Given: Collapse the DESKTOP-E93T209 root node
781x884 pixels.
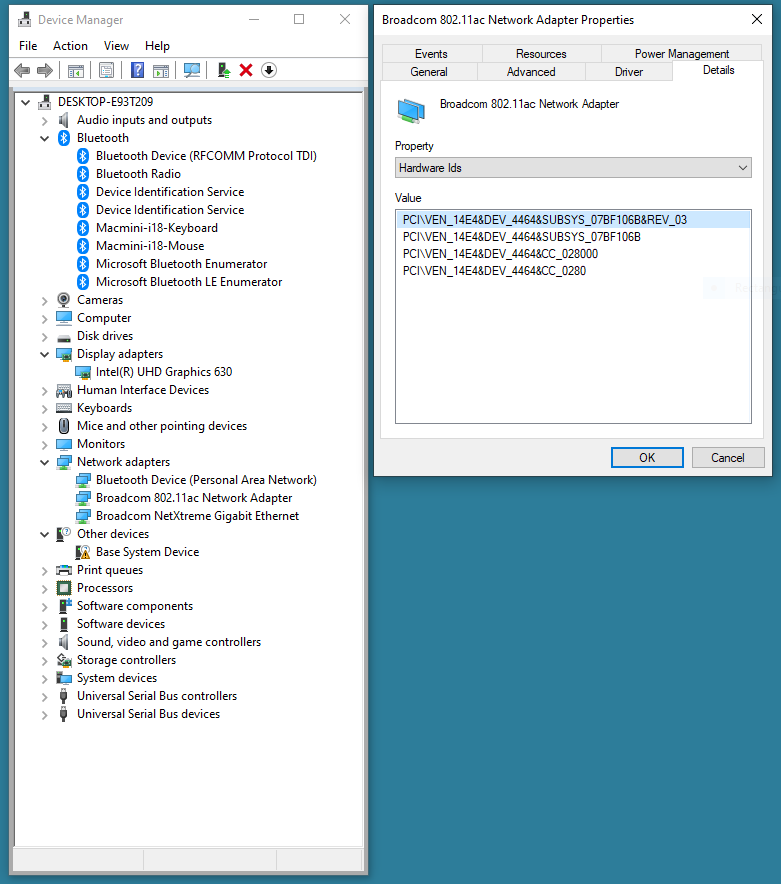Looking at the screenshot, I should 25,103.
